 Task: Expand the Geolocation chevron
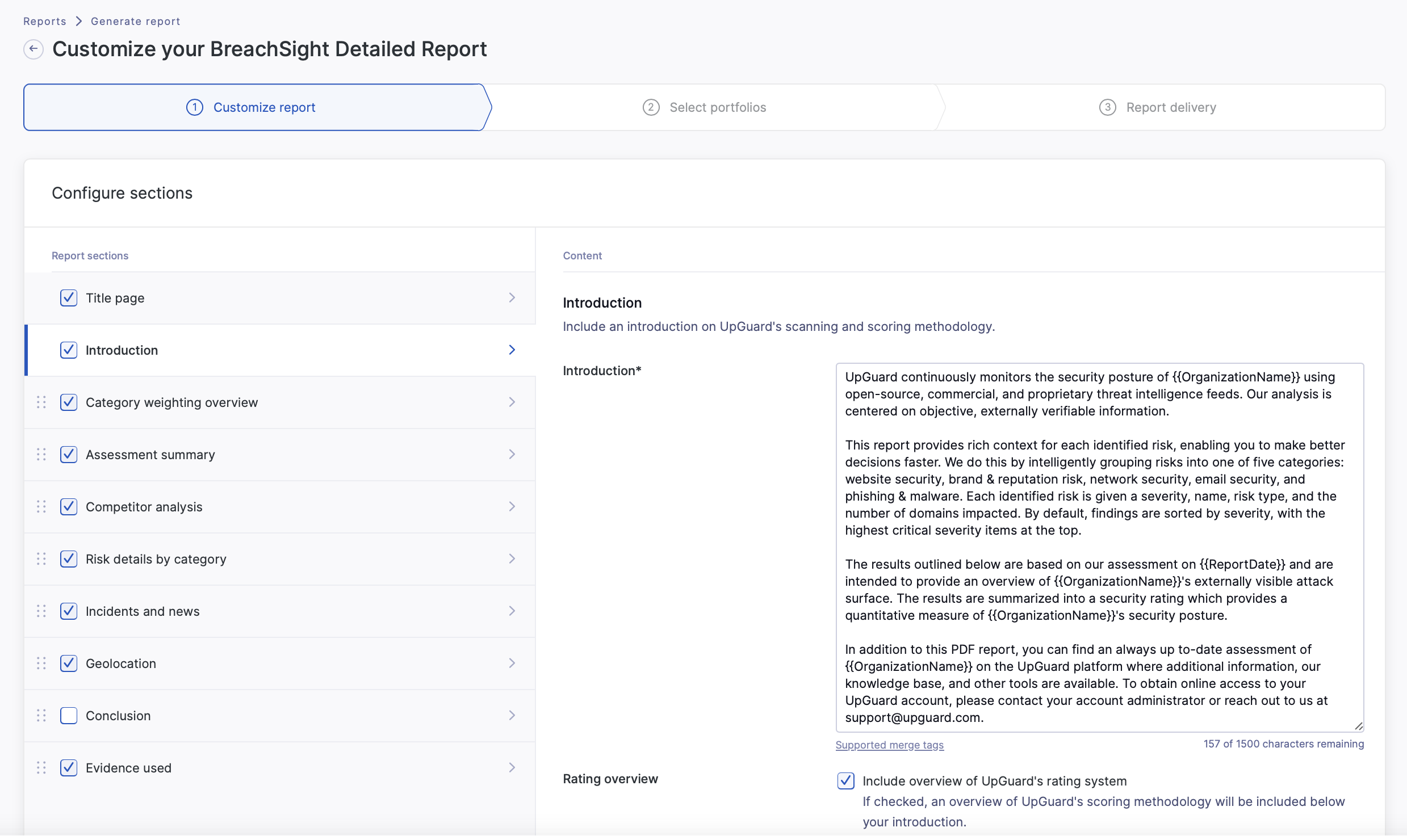[512, 663]
